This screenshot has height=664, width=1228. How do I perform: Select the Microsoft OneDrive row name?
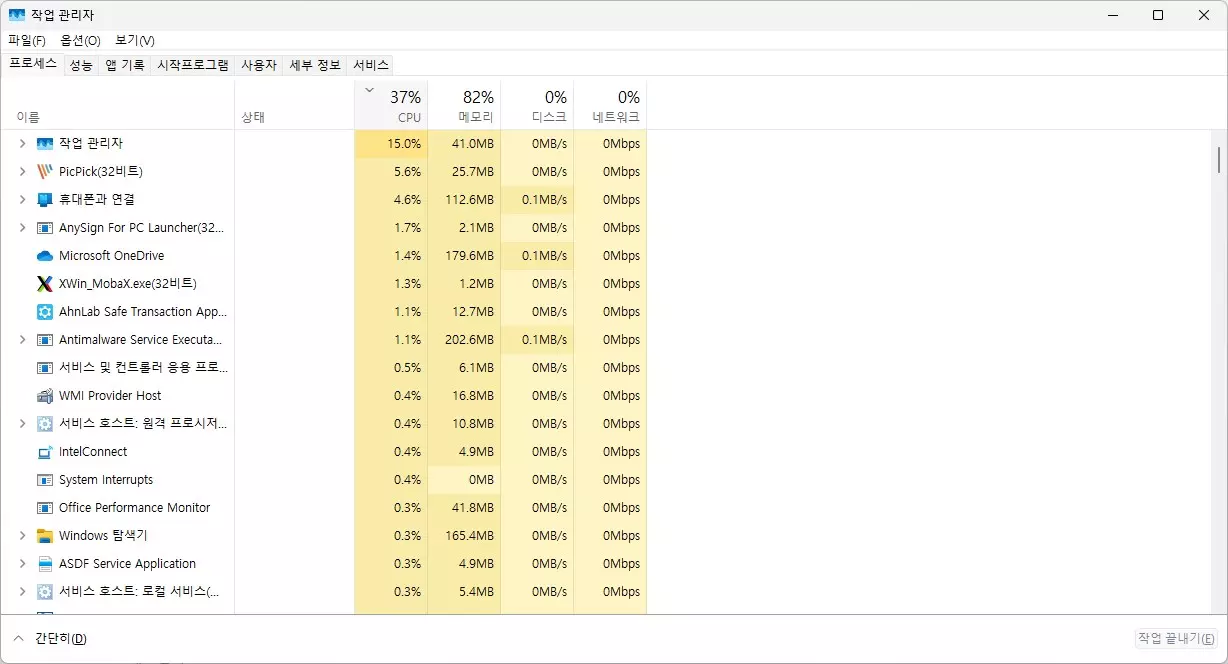click(111, 256)
